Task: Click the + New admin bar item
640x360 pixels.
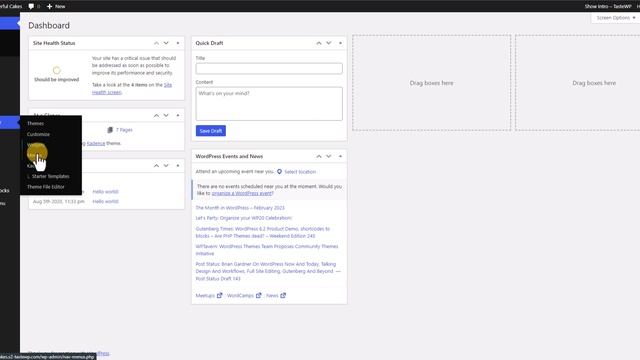Action: click(56, 6)
